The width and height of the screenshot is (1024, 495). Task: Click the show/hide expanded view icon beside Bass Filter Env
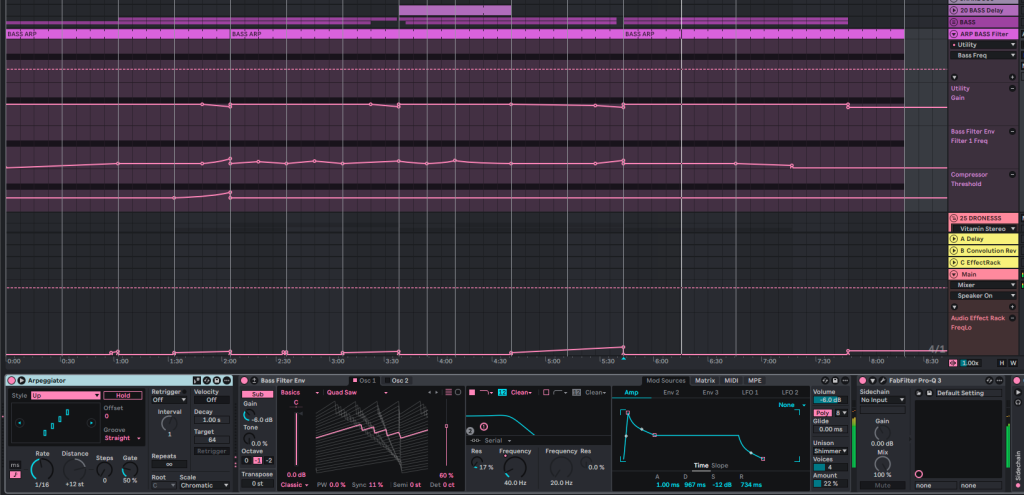coord(254,380)
